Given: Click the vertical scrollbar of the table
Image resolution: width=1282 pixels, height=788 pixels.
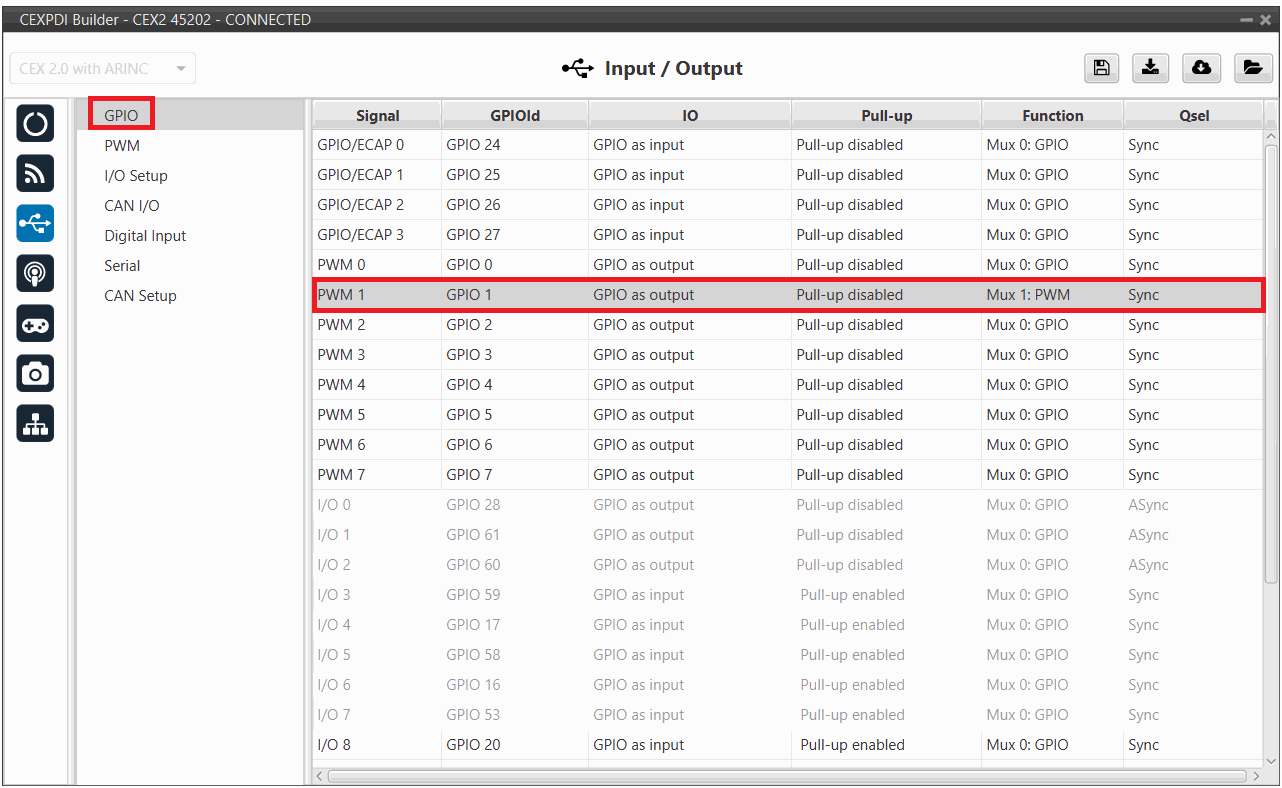Looking at the screenshot, I should click(1271, 360).
